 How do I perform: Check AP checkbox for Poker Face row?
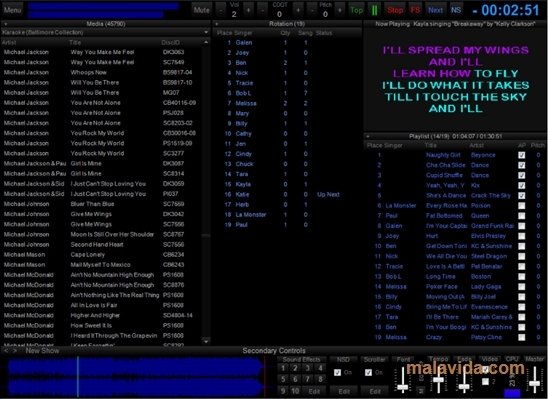521,287
